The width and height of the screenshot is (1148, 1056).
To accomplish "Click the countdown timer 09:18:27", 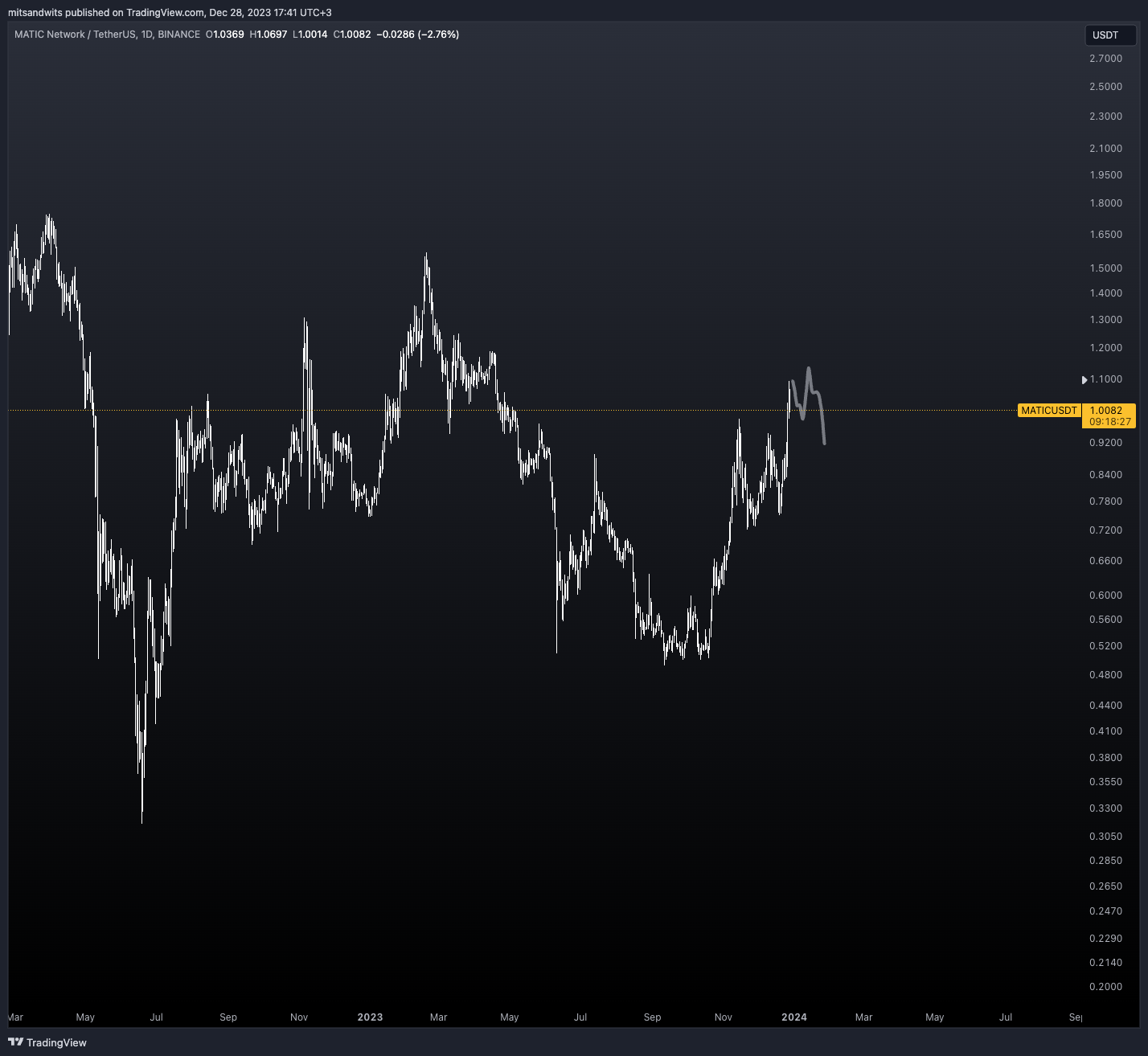I will (x=1109, y=421).
